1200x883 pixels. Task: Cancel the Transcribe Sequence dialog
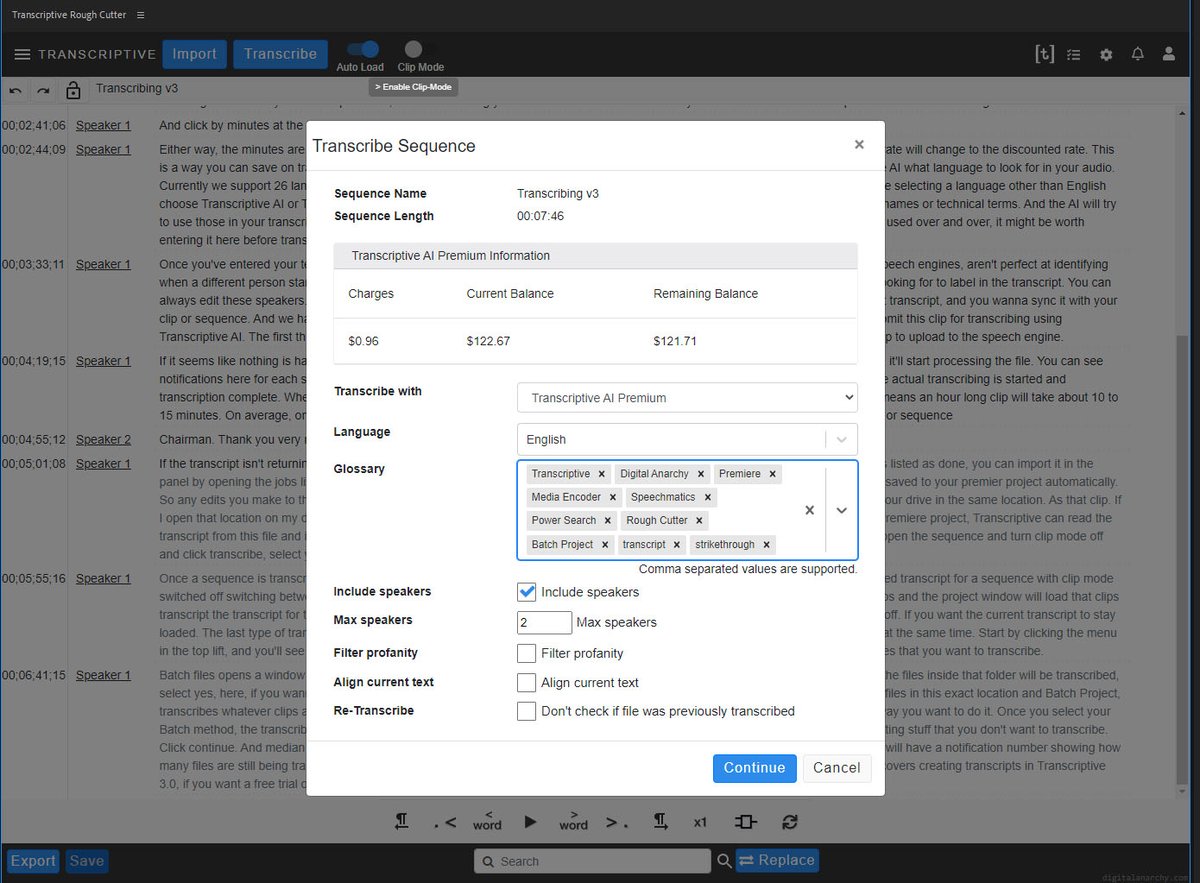tap(837, 768)
